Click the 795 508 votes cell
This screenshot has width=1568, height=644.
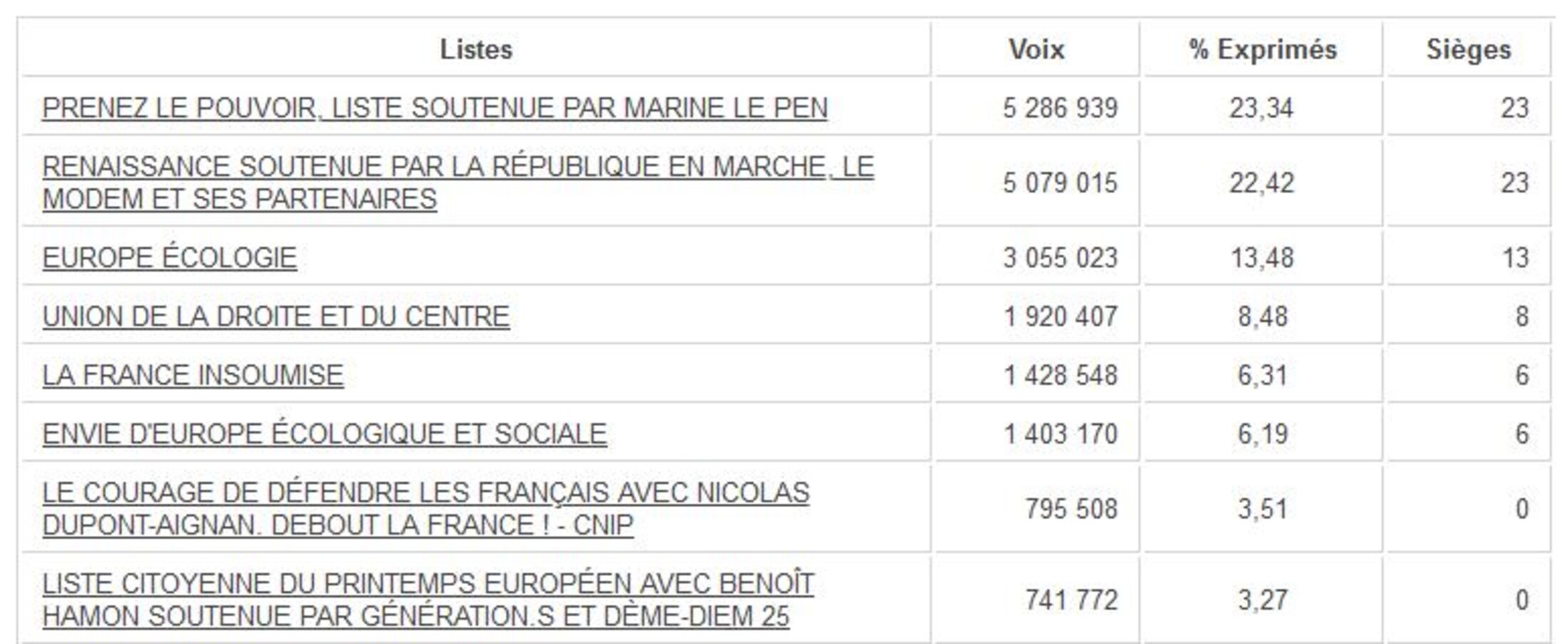coord(1071,509)
